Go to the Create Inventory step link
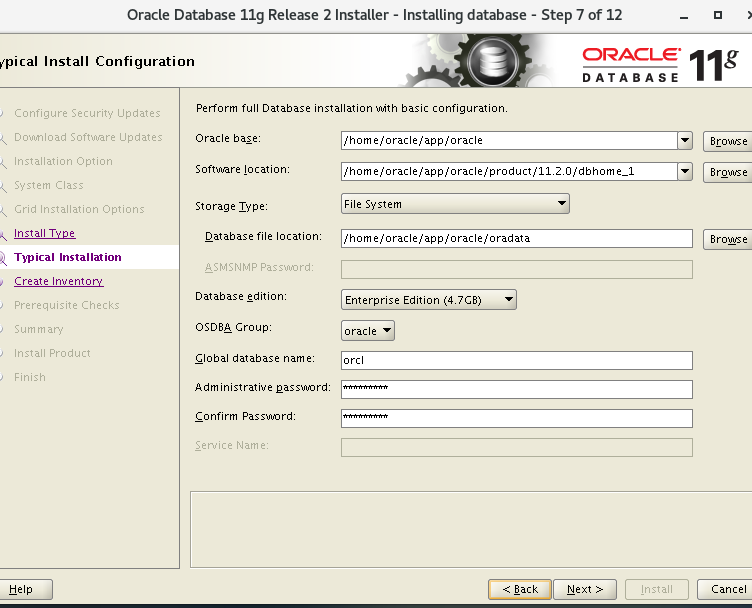This screenshot has height=608, width=752. coord(59,281)
